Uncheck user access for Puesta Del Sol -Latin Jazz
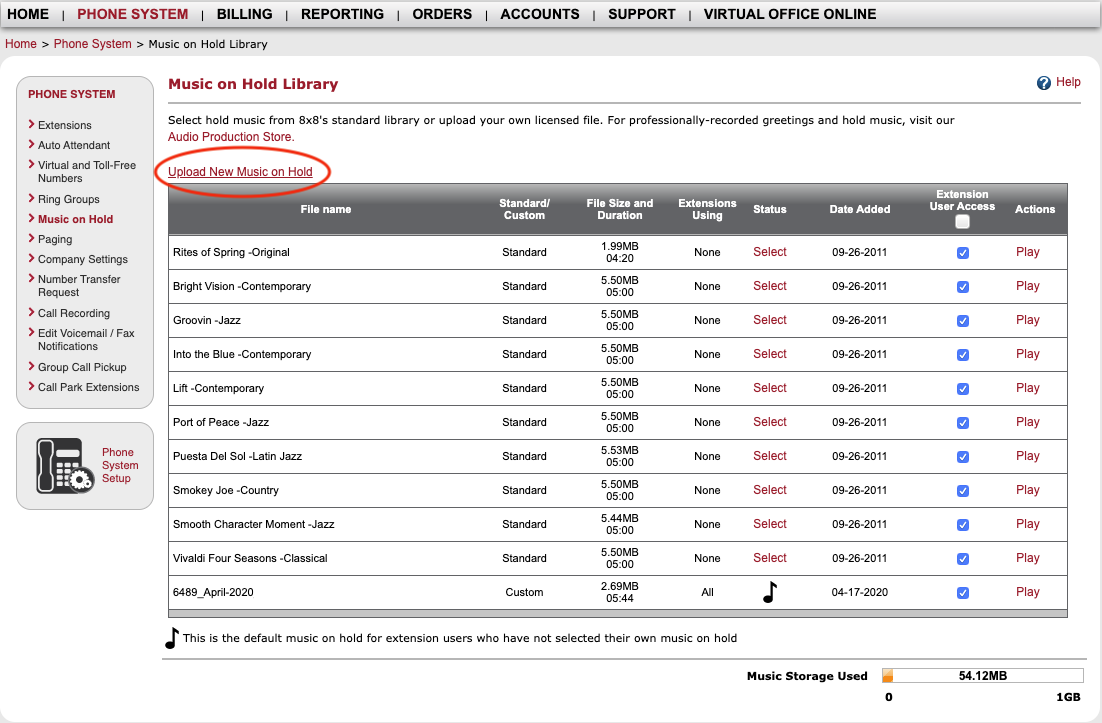Image resolution: width=1102 pixels, height=723 pixels. pos(963,457)
